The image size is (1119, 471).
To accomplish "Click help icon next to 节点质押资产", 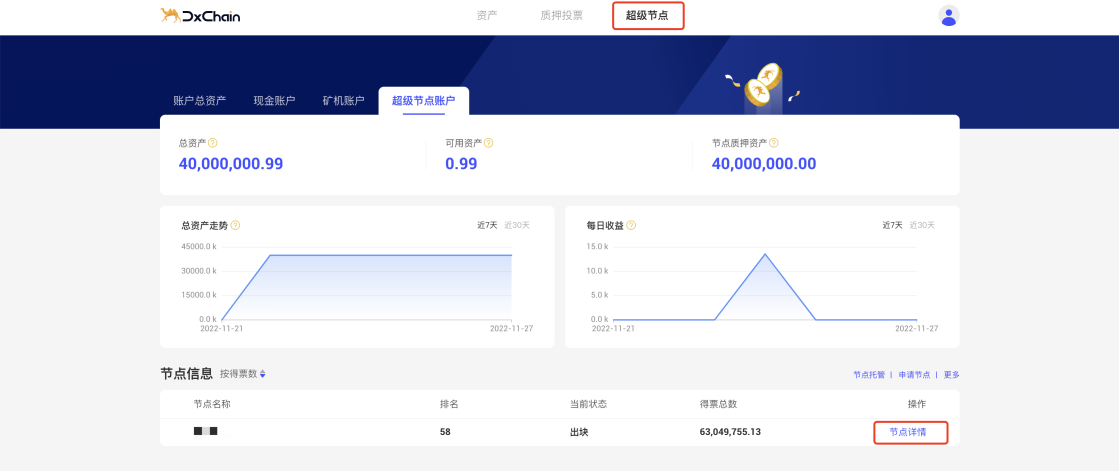I will point(774,143).
